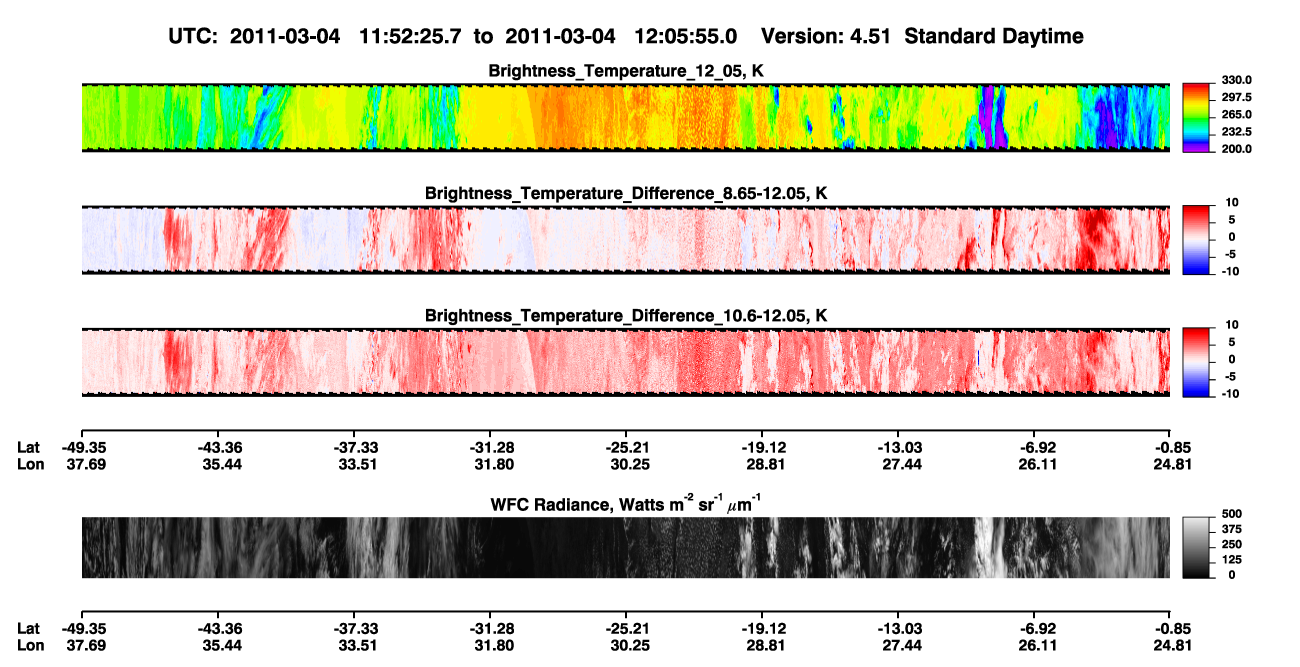Select the 'Brightness_Temperature_12_05, K' panel title

coord(626,71)
